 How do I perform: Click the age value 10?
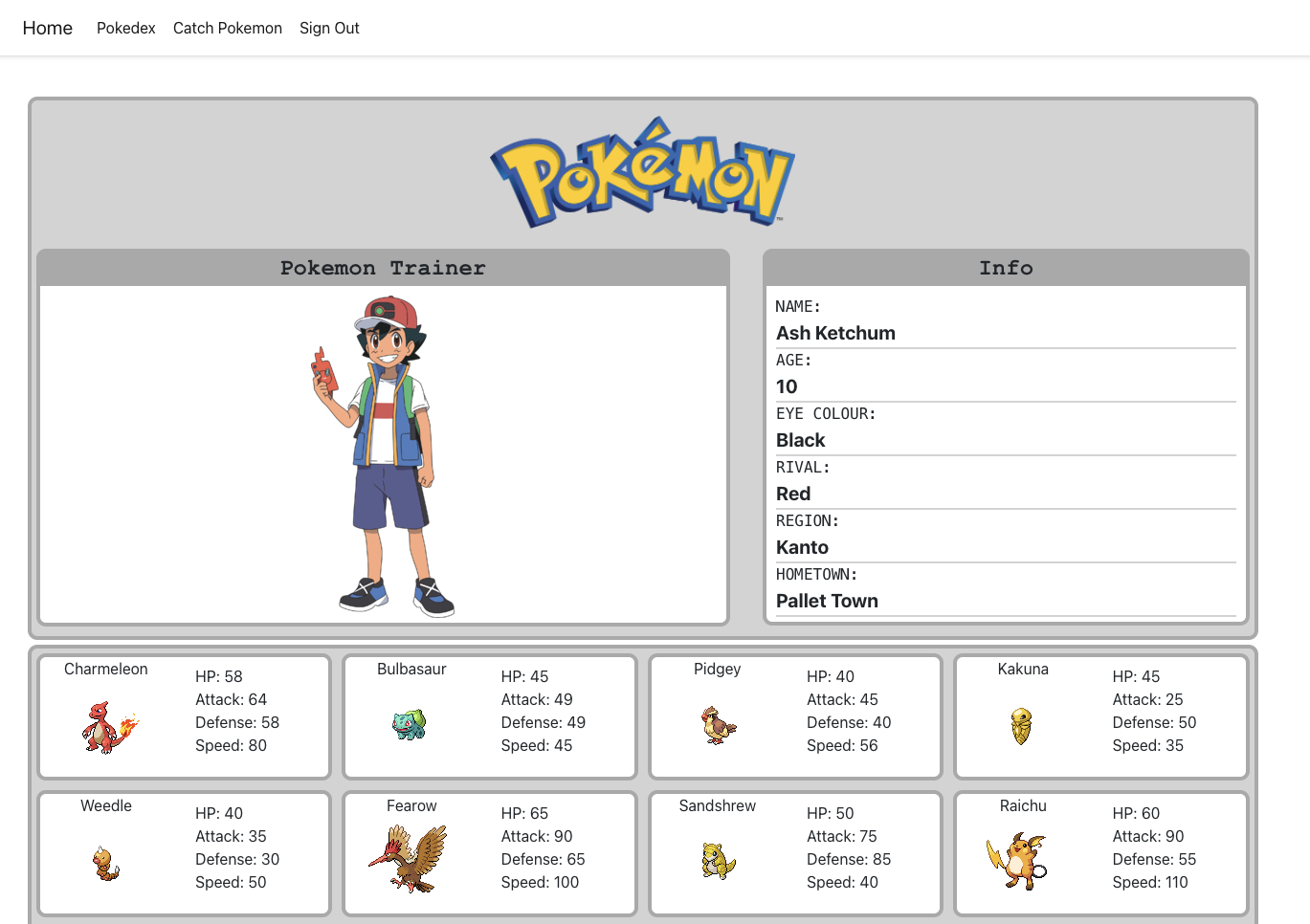(x=787, y=386)
